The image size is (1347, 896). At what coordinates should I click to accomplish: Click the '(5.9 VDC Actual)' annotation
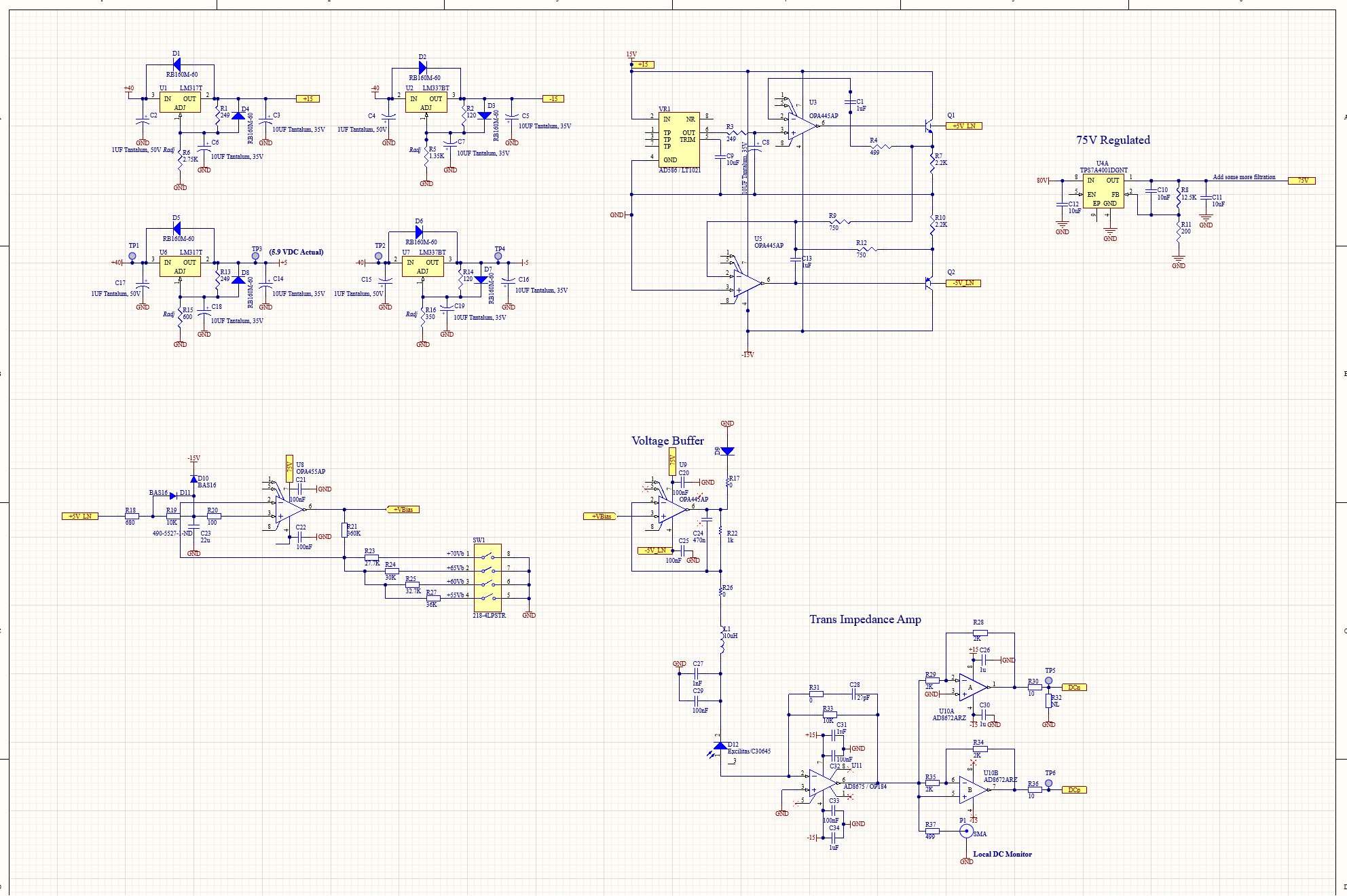pyautogui.click(x=296, y=252)
